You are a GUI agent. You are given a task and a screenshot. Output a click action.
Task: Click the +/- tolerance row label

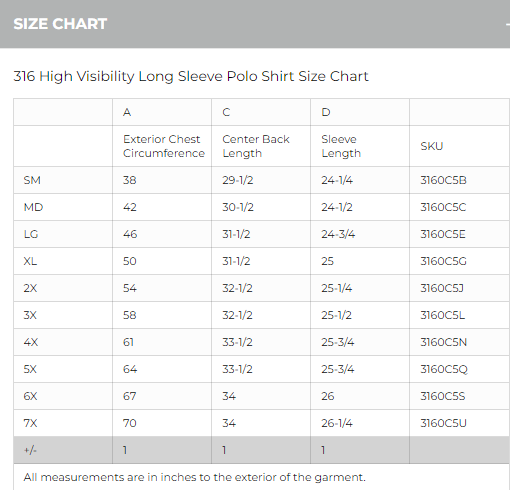[30, 450]
